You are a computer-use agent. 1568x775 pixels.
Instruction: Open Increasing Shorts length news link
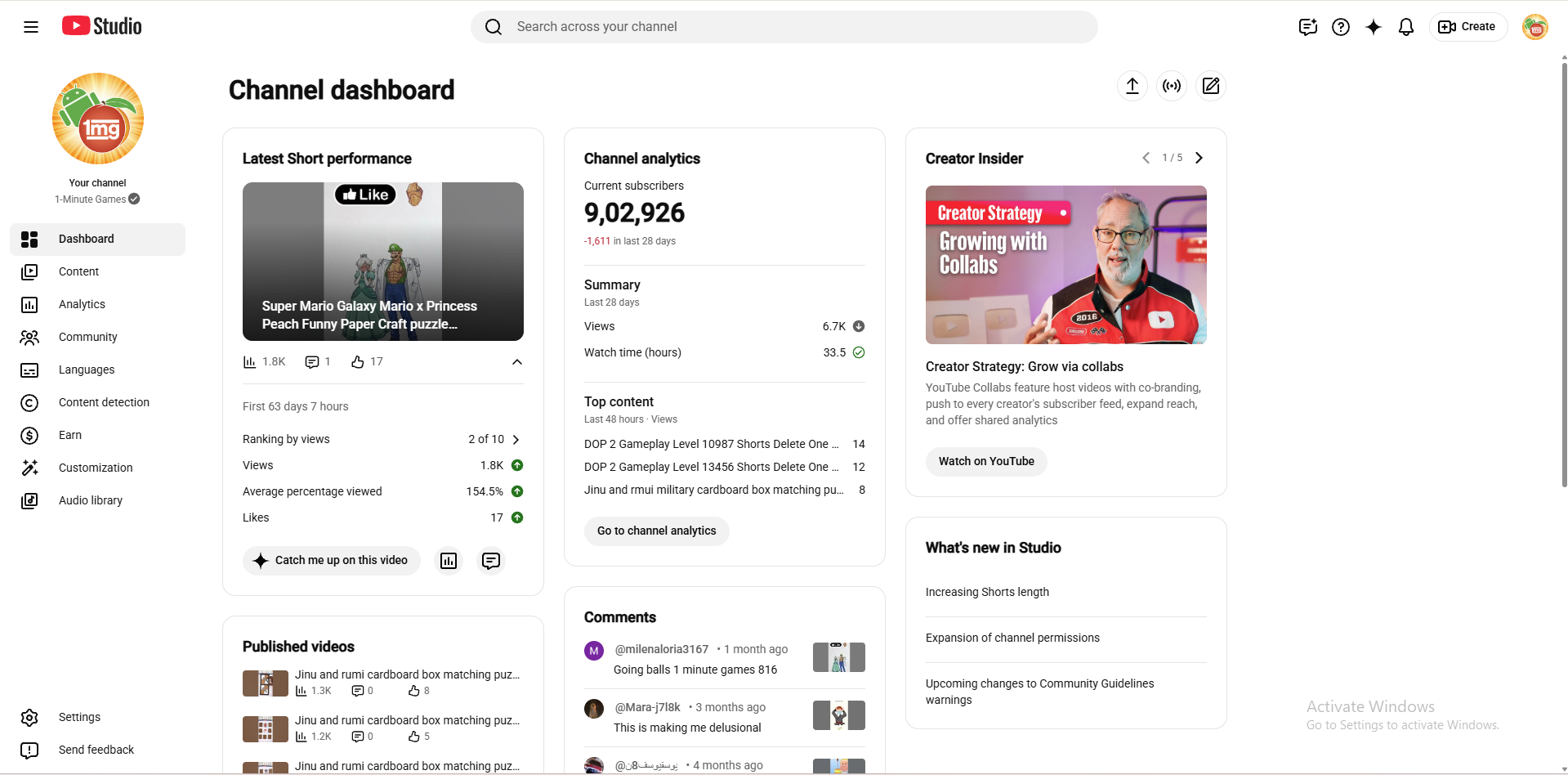tap(987, 592)
